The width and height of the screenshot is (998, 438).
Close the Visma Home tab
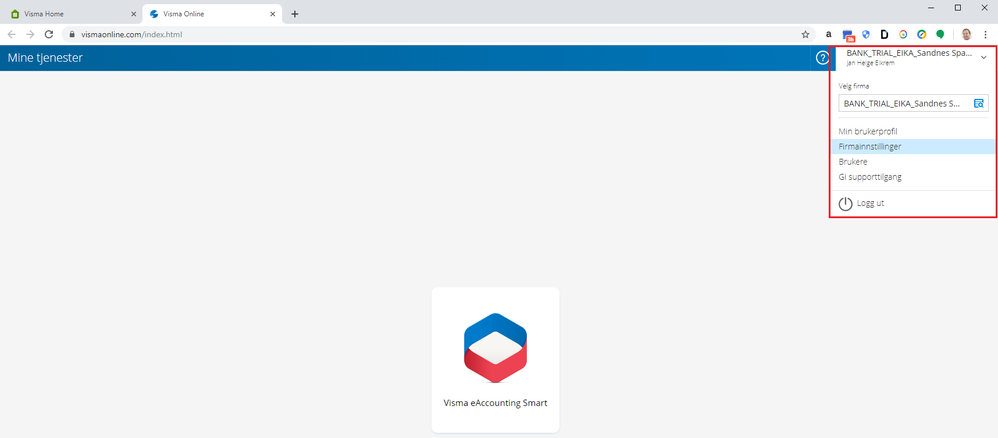click(x=134, y=14)
